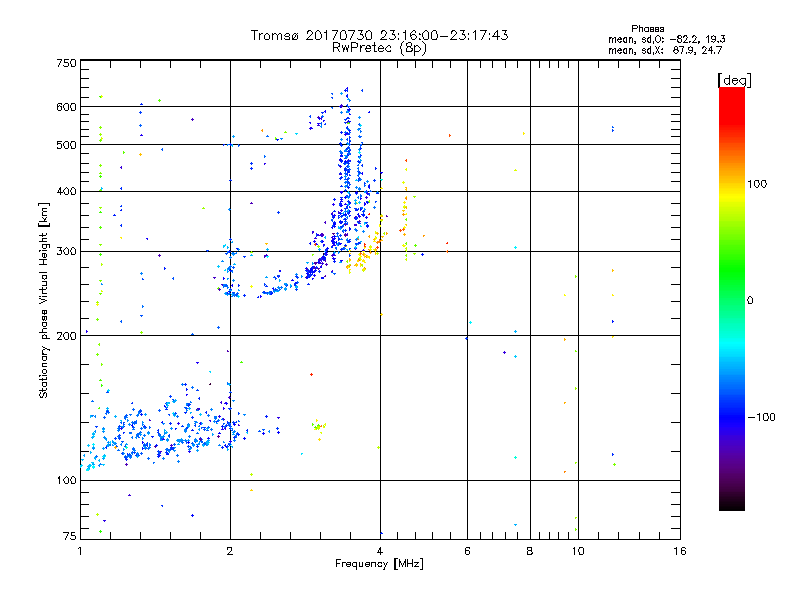Click the 'mean, sd,O: -82.2, 19.3' line

click(x=666, y=40)
